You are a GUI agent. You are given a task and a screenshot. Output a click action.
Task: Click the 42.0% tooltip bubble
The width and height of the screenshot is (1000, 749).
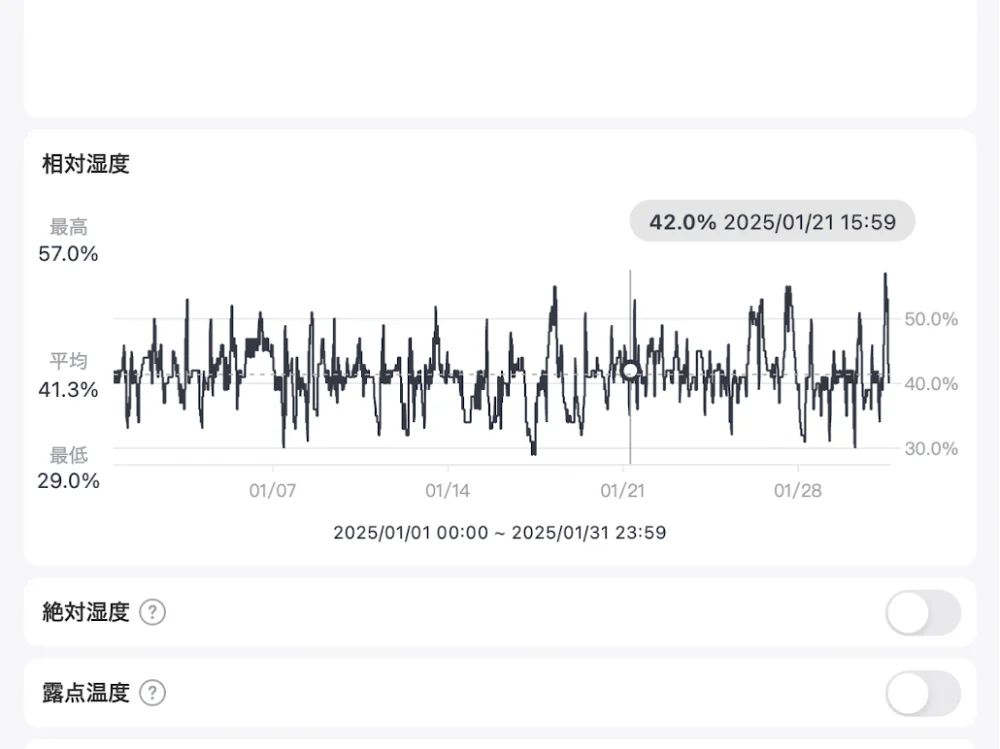tap(772, 222)
